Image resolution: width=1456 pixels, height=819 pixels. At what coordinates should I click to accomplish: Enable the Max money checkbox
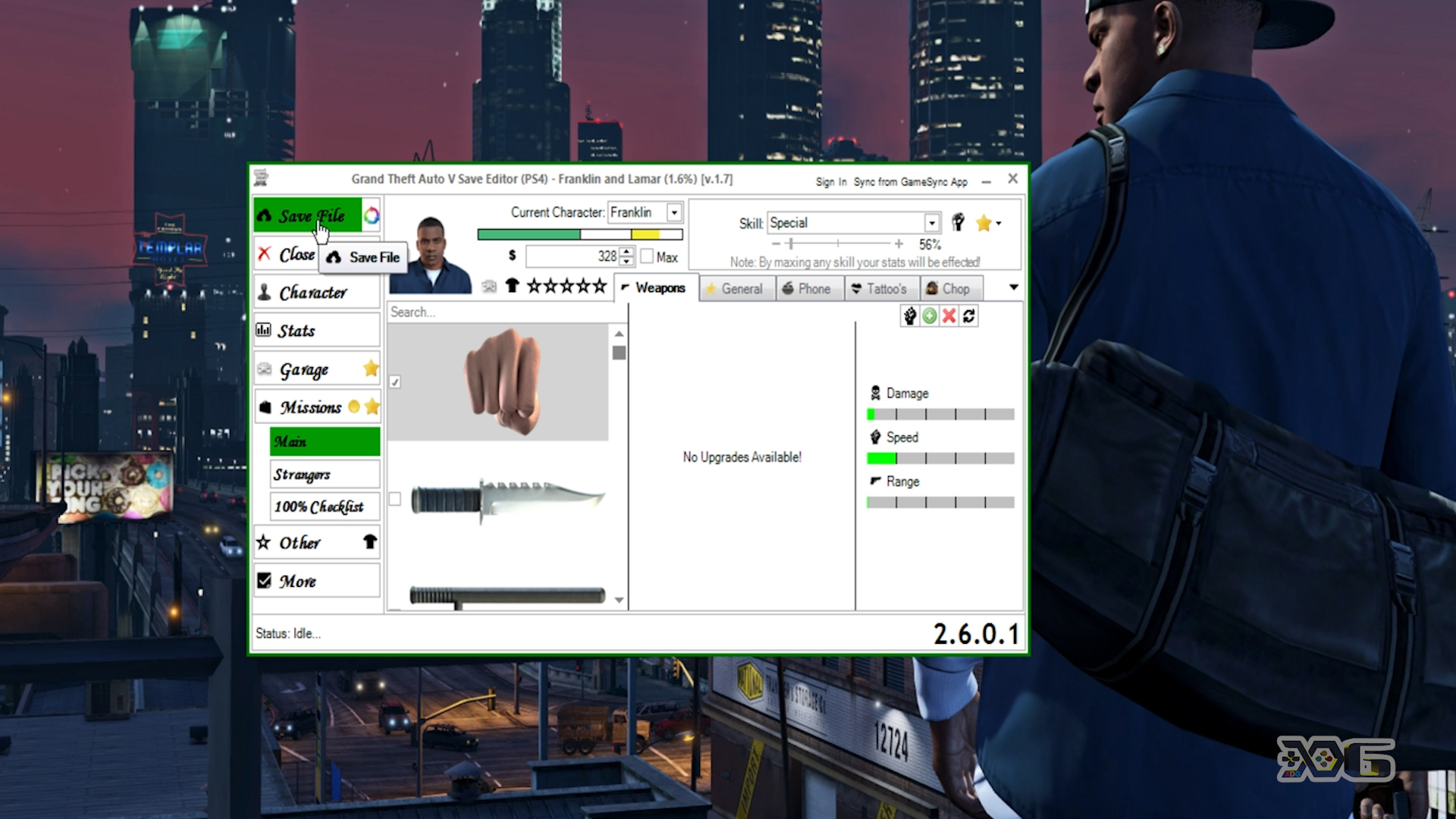647,257
